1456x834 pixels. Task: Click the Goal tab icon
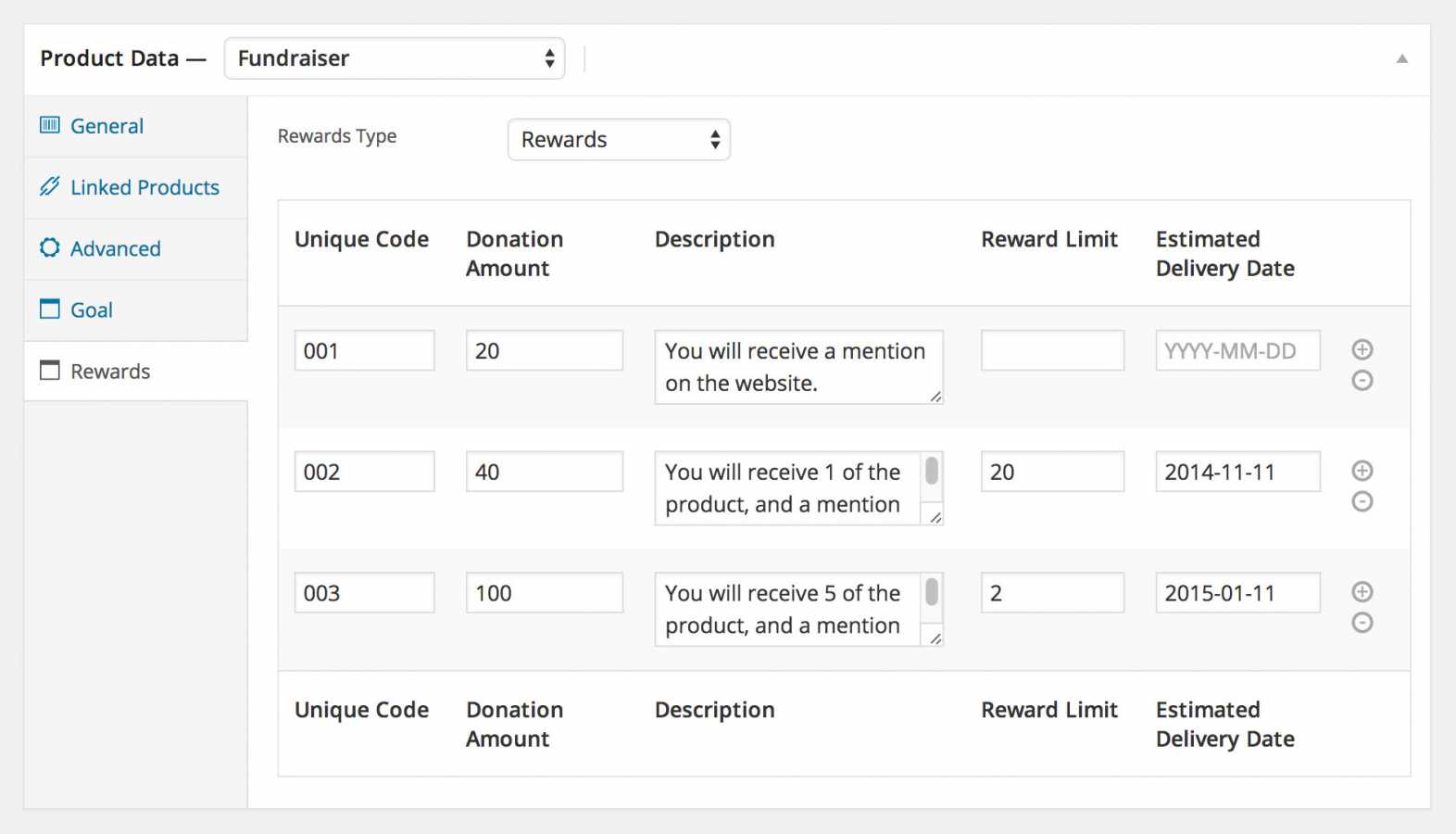pyautogui.click(x=50, y=309)
